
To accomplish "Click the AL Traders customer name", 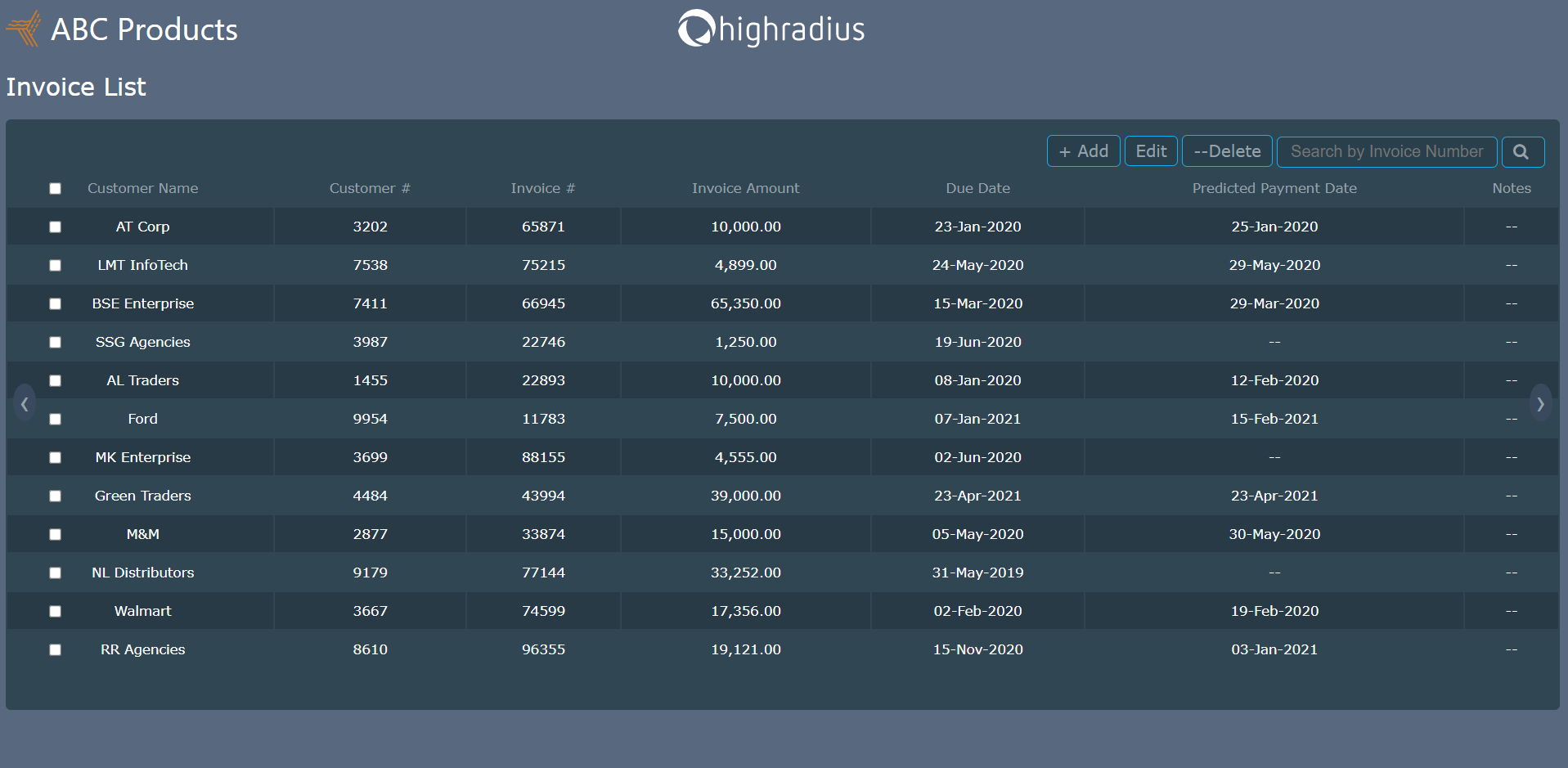I will (142, 380).
